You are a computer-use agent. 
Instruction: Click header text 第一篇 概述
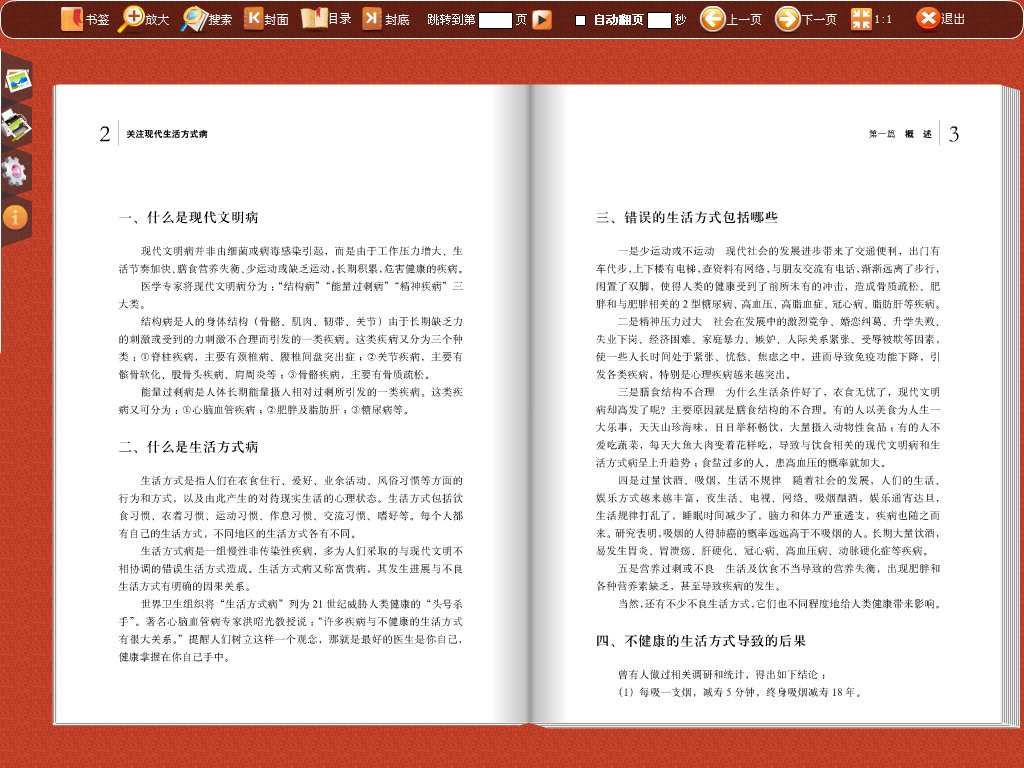[x=900, y=134]
